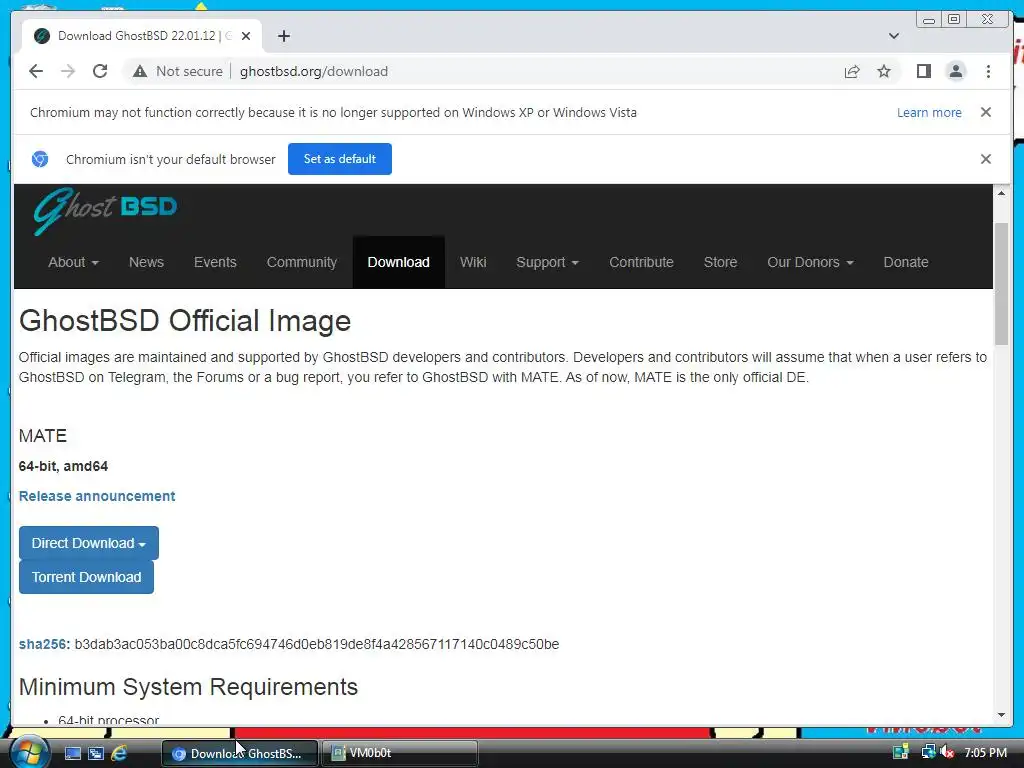Click the network tray icon
Image resolution: width=1024 pixels, height=768 pixels.
(x=928, y=752)
